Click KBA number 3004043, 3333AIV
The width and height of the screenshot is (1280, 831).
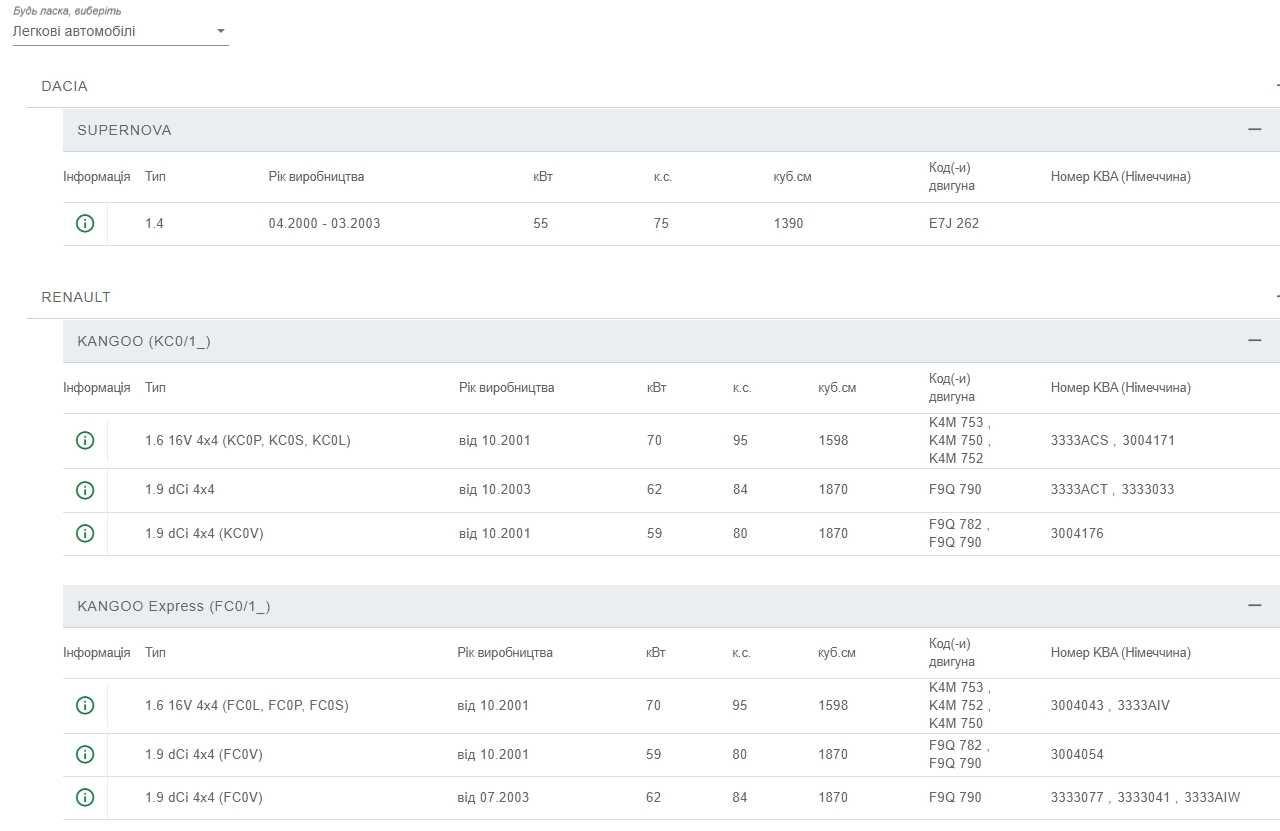[x=1110, y=705]
